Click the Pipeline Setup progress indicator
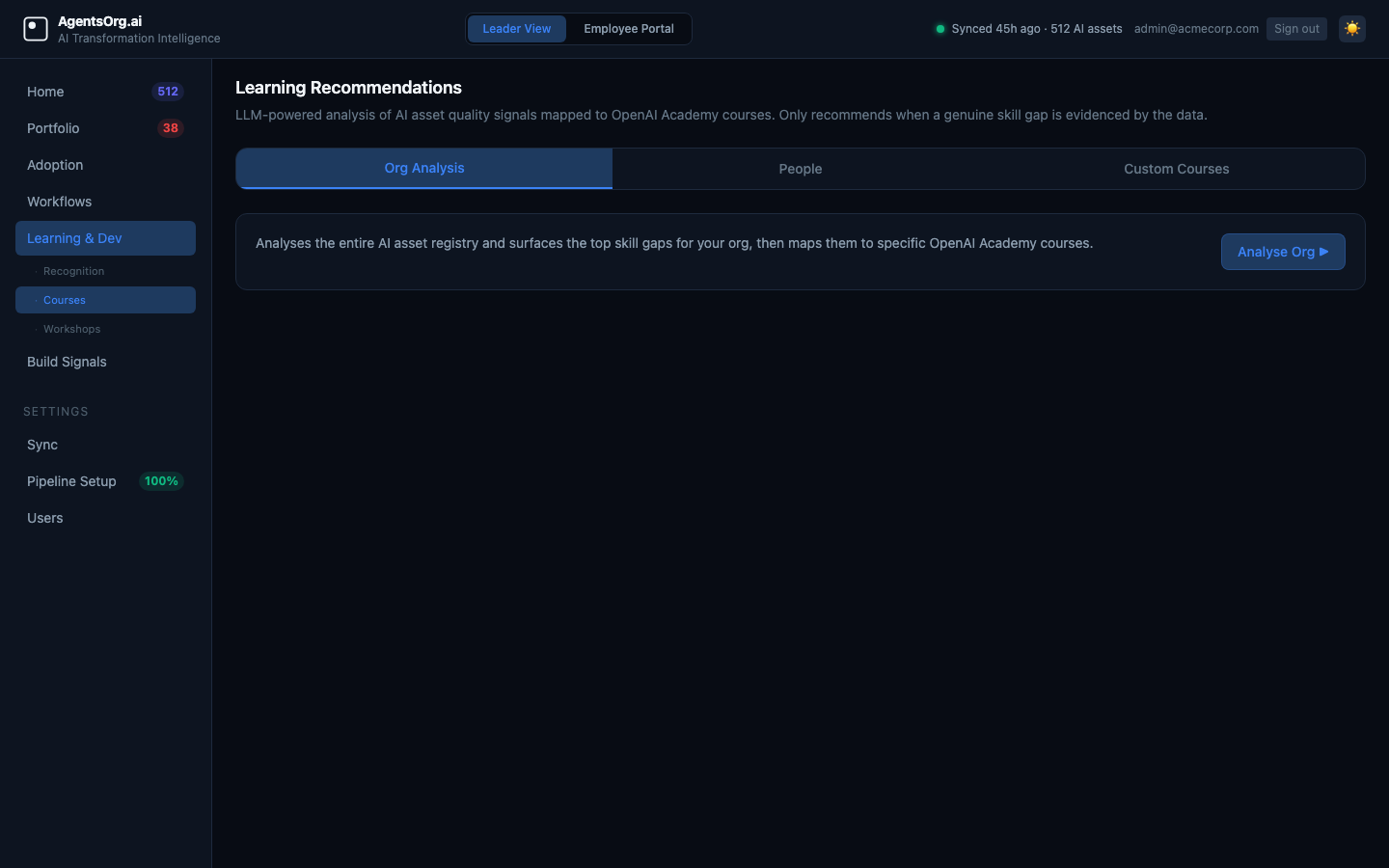The image size is (1389, 868). 160,480
